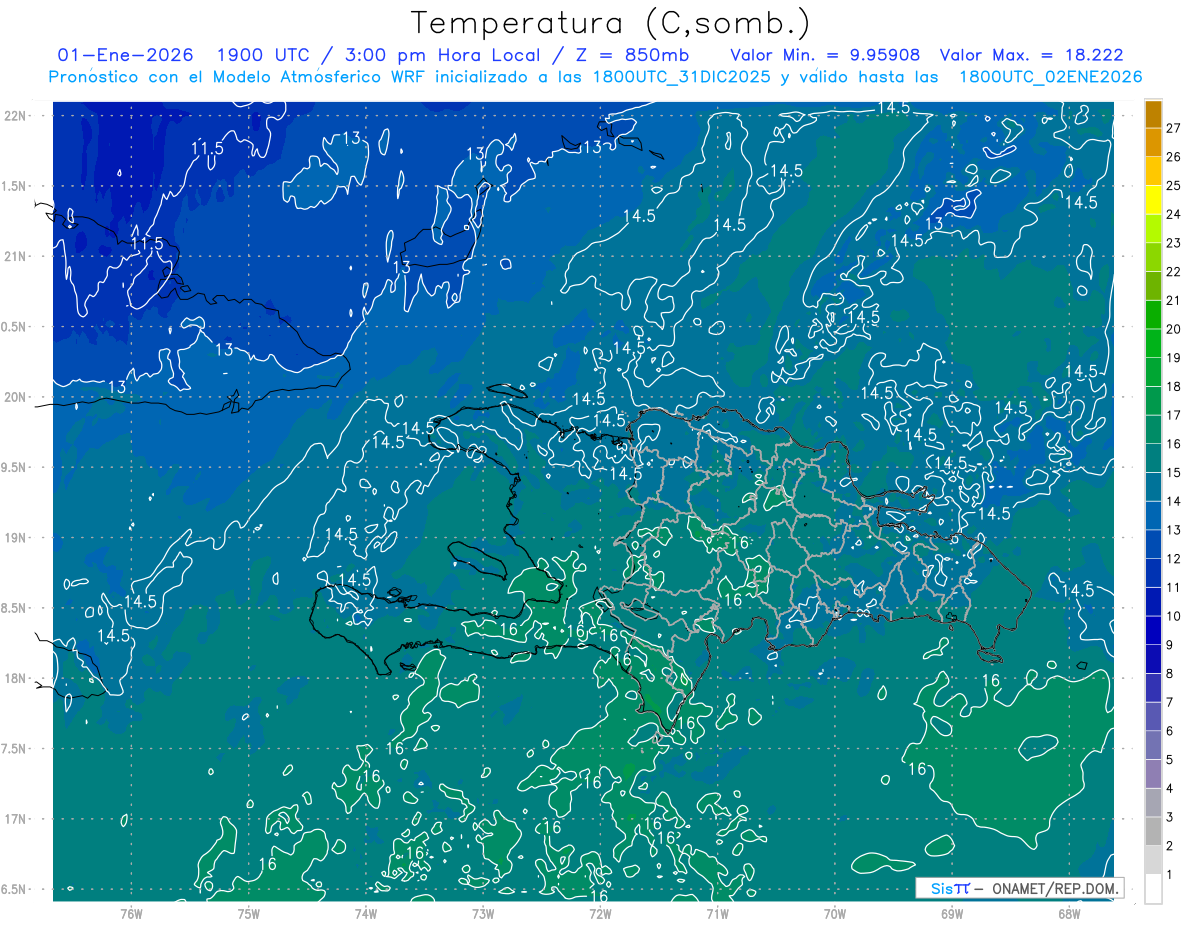Click color scale label "10"
This screenshot has width=1200, height=927.
click(1174, 616)
